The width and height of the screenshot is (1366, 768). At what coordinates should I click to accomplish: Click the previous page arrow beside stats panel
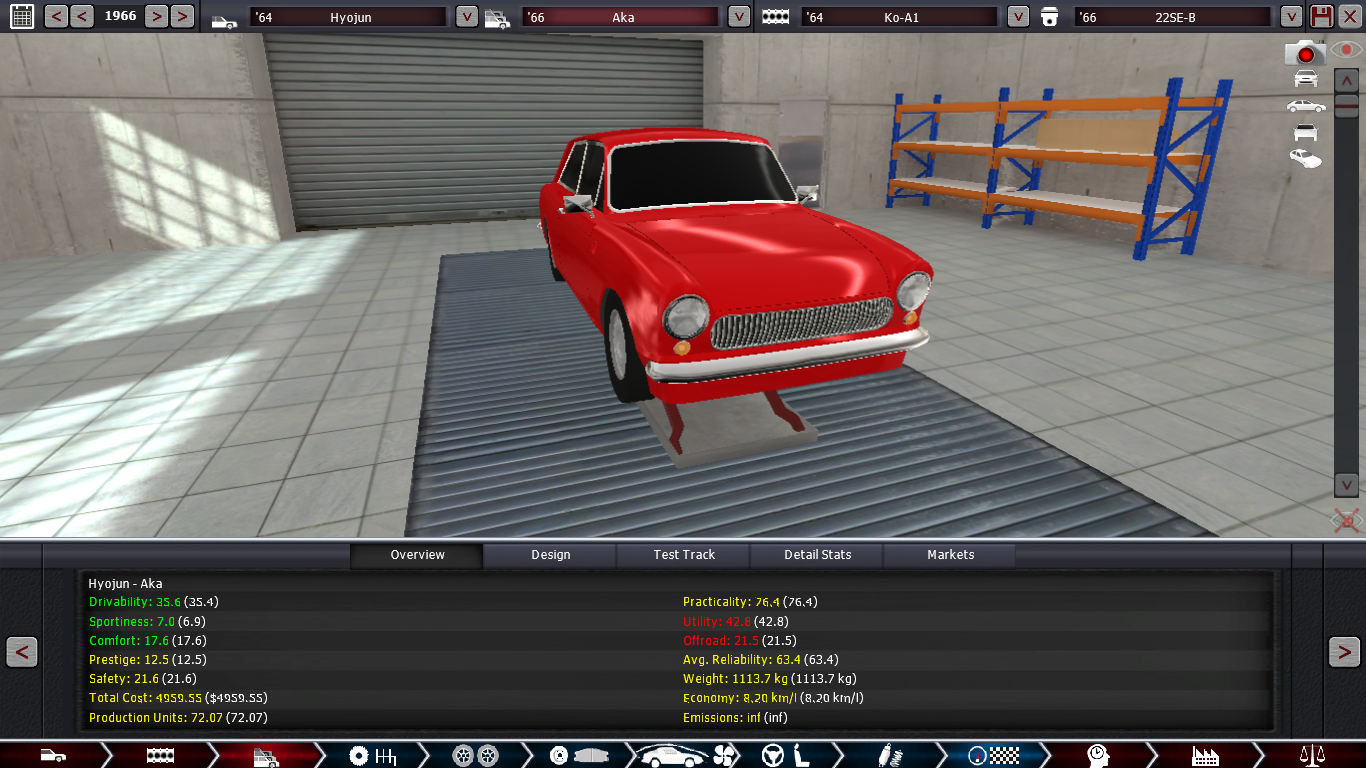22,652
